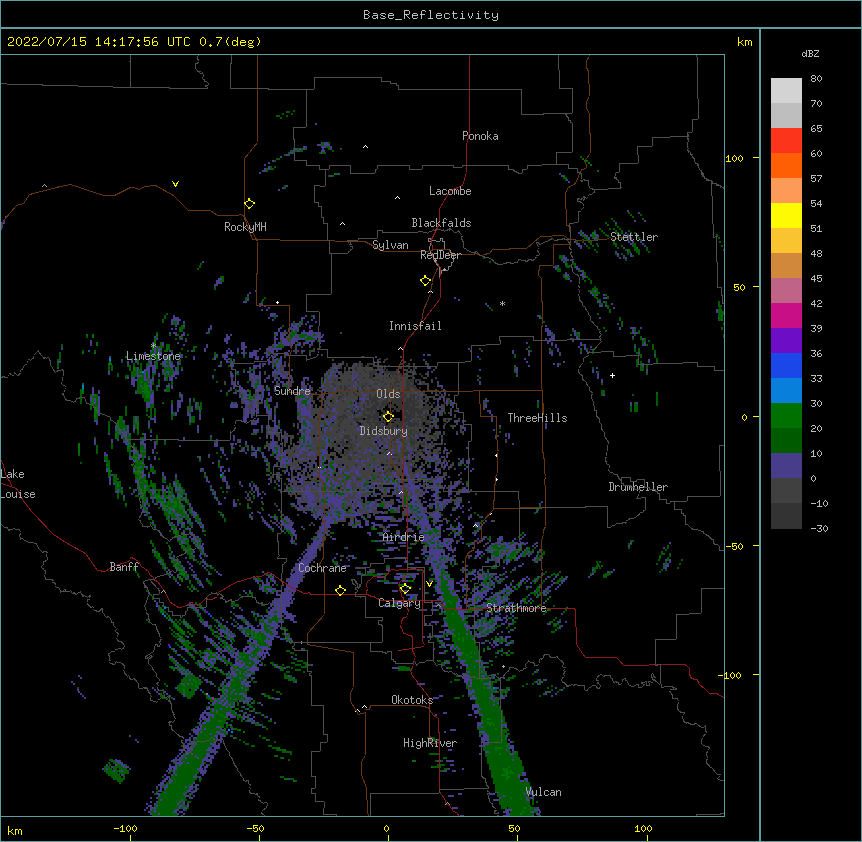Image resolution: width=862 pixels, height=842 pixels.
Task: Select the yellow marker south of RedDeer
Action: [x=426, y=281]
